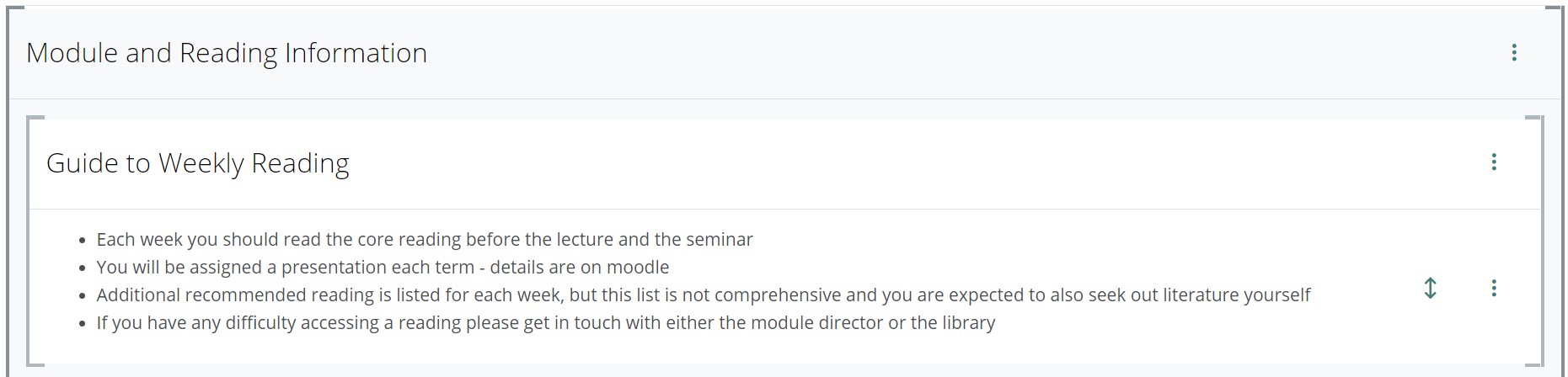Click the first bullet point marker

82,241
